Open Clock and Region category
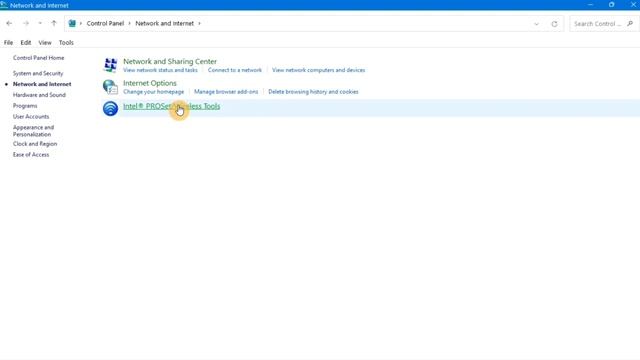Viewport: 640px width, 360px height. pyautogui.click(x=35, y=144)
